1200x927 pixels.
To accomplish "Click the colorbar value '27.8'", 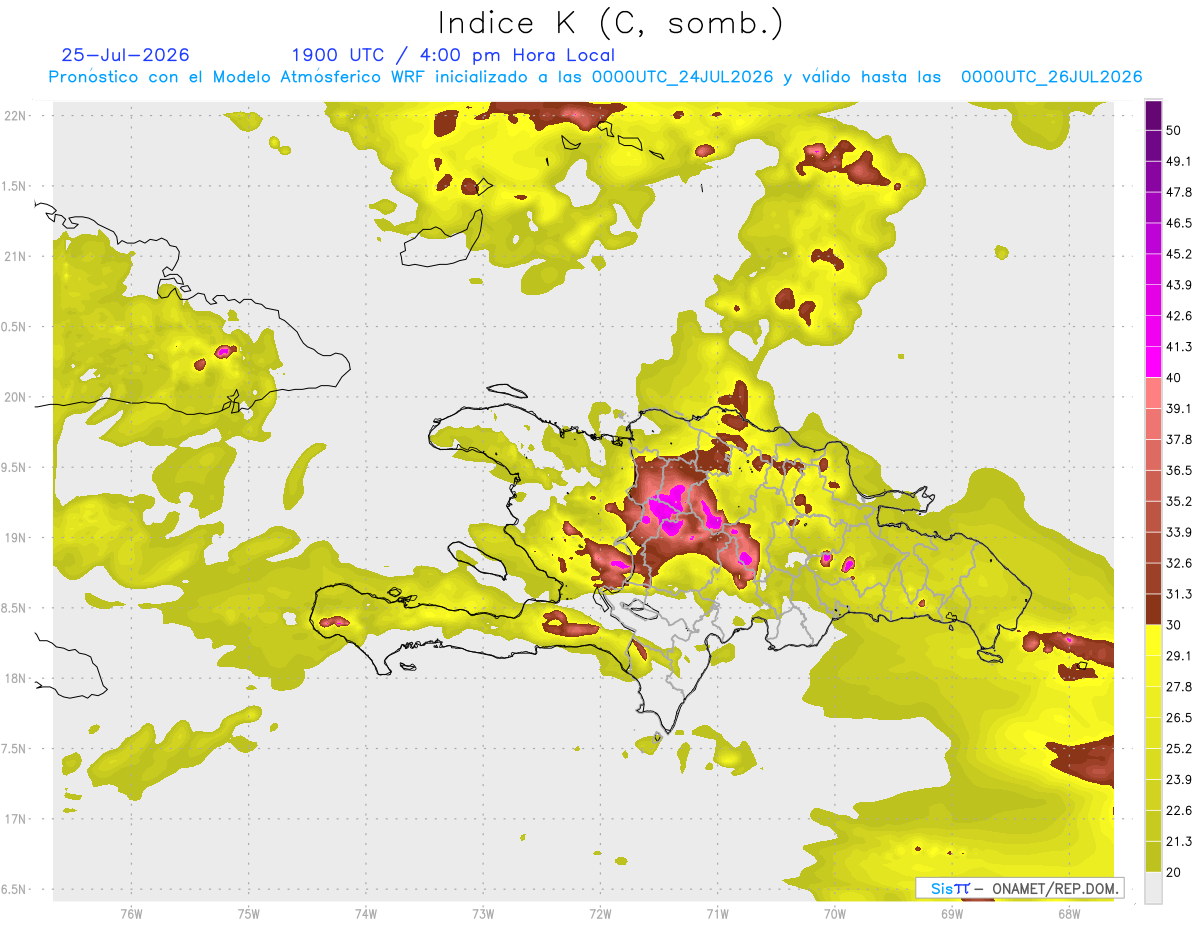I will (x=1179, y=686).
